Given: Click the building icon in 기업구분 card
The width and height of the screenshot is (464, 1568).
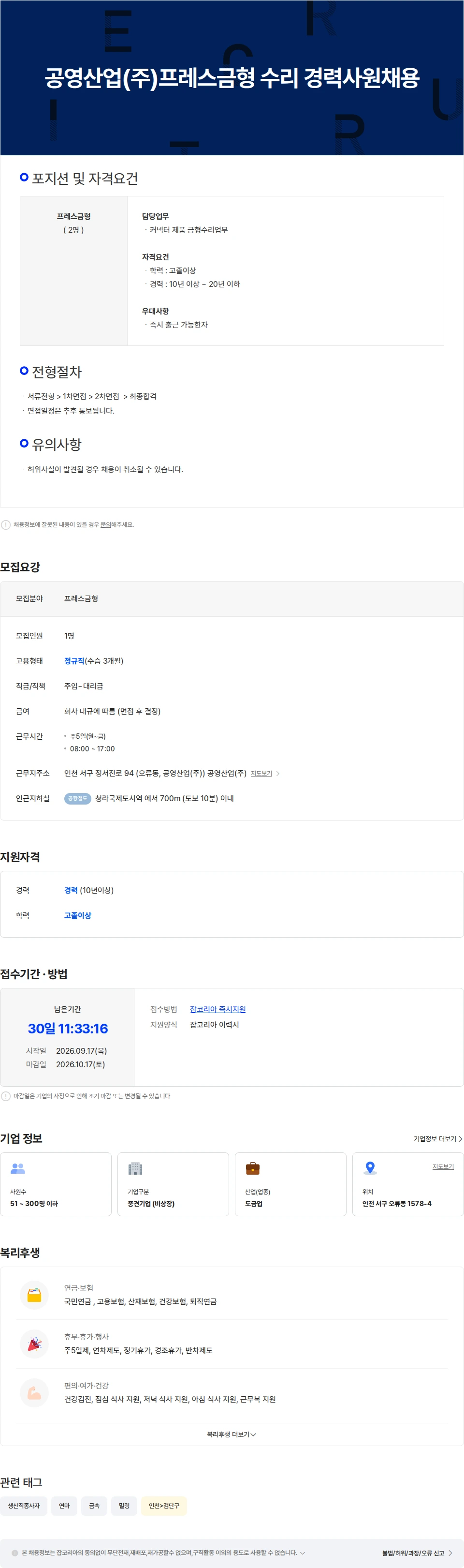Looking at the screenshot, I should [135, 1168].
